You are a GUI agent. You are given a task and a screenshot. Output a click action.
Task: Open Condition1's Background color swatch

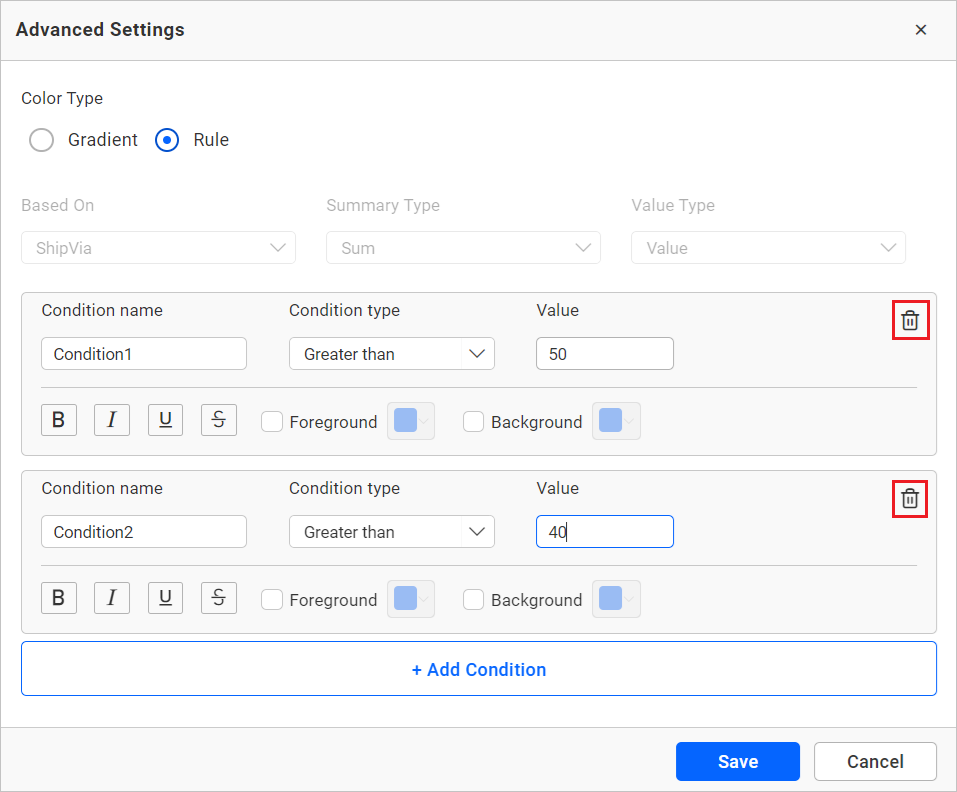pos(616,422)
